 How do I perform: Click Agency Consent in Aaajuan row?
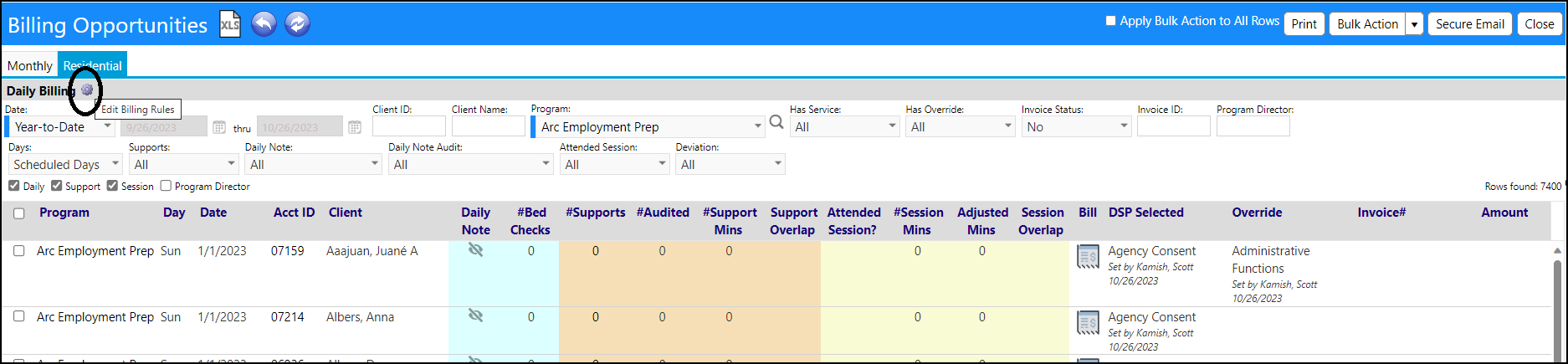point(1152,251)
